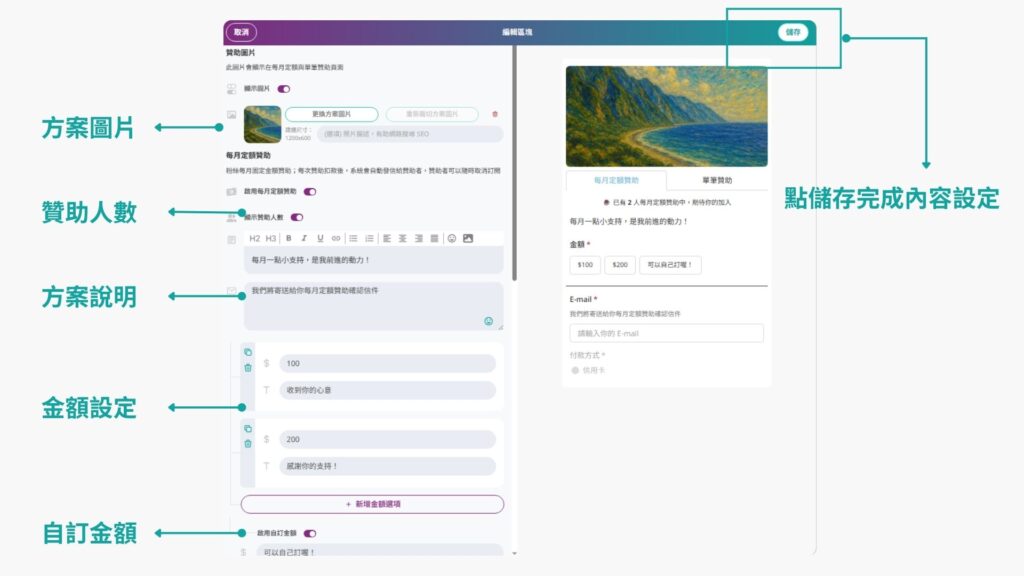Click the E-mail input field in preview
Viewport: 1024px width, 576px height.
tap(665, 333)
